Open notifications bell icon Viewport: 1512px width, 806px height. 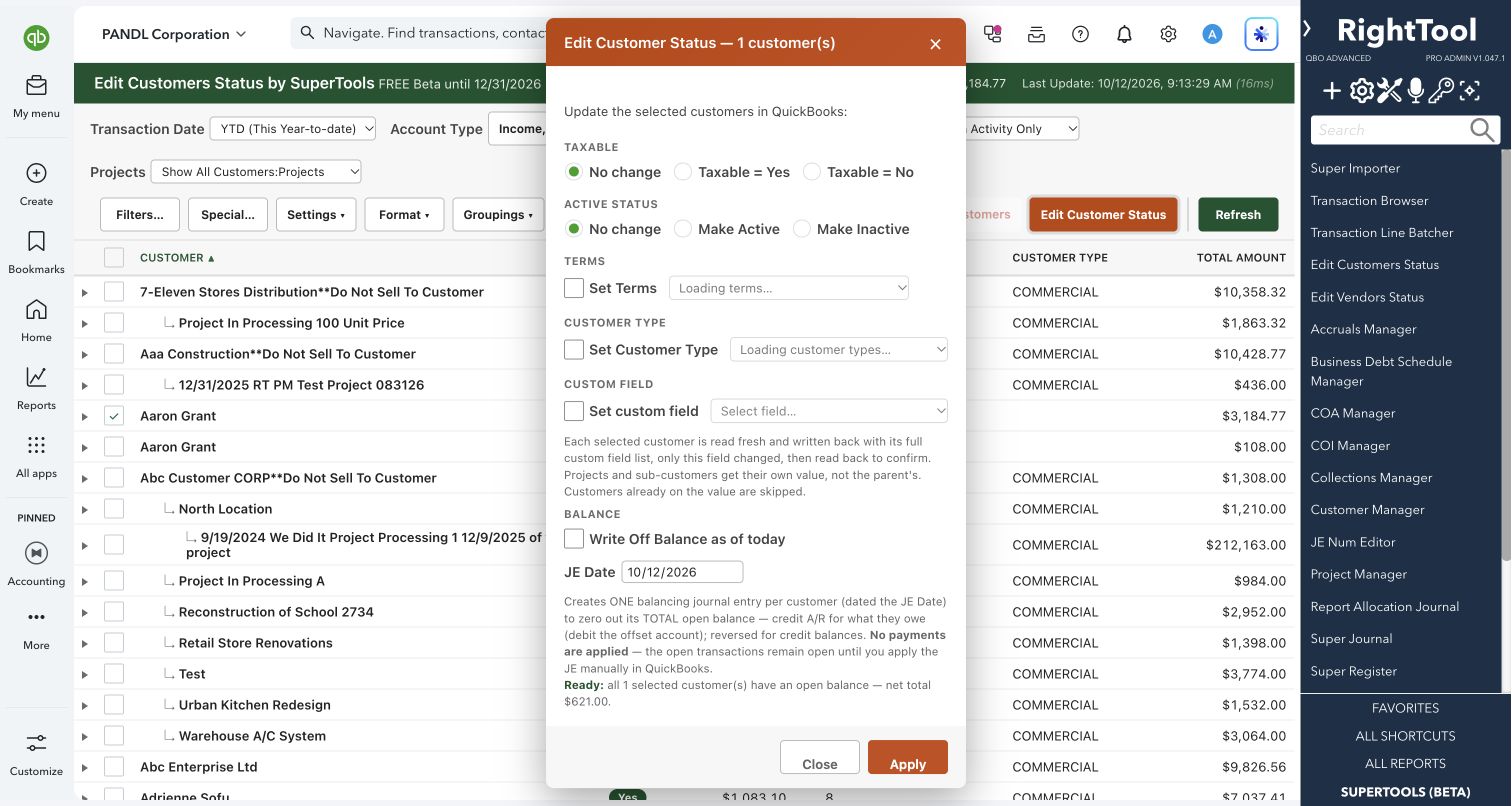click(1124, 34)
